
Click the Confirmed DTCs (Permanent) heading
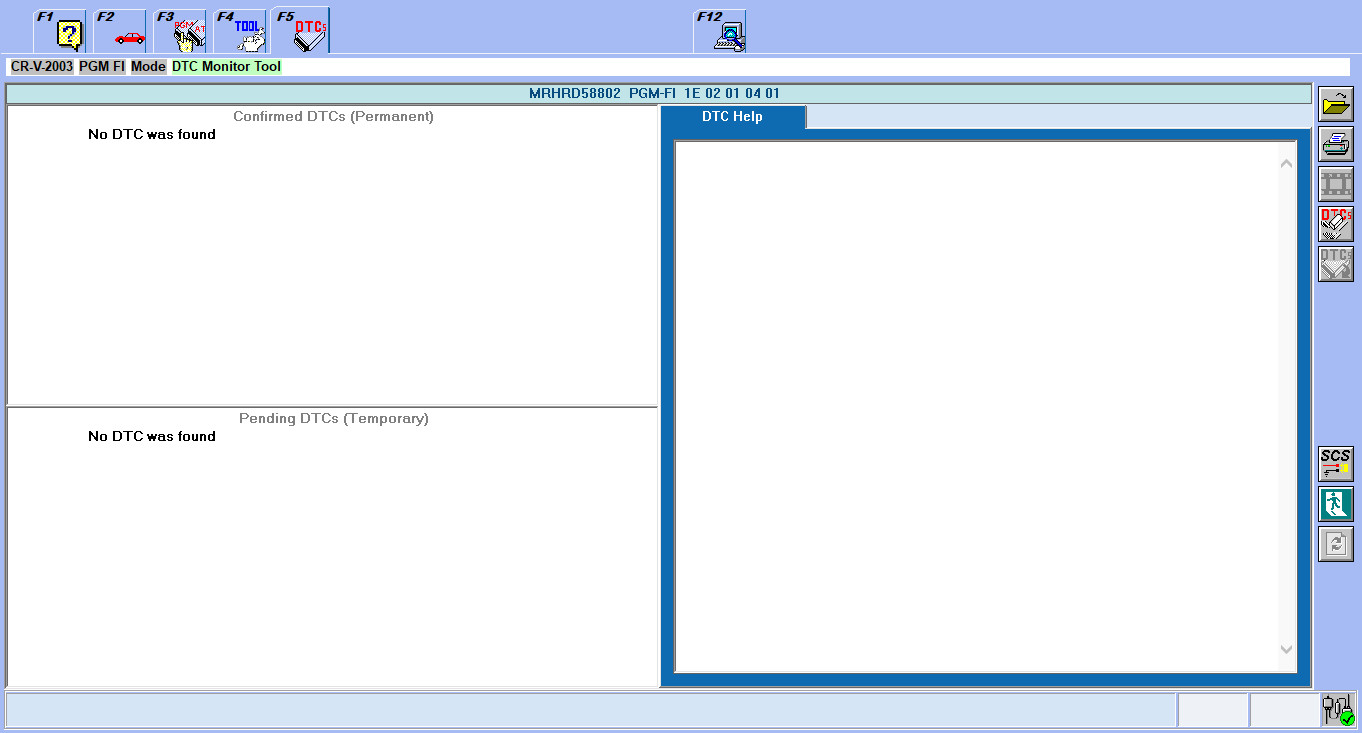pyautogui.click(x=333, y=116)
